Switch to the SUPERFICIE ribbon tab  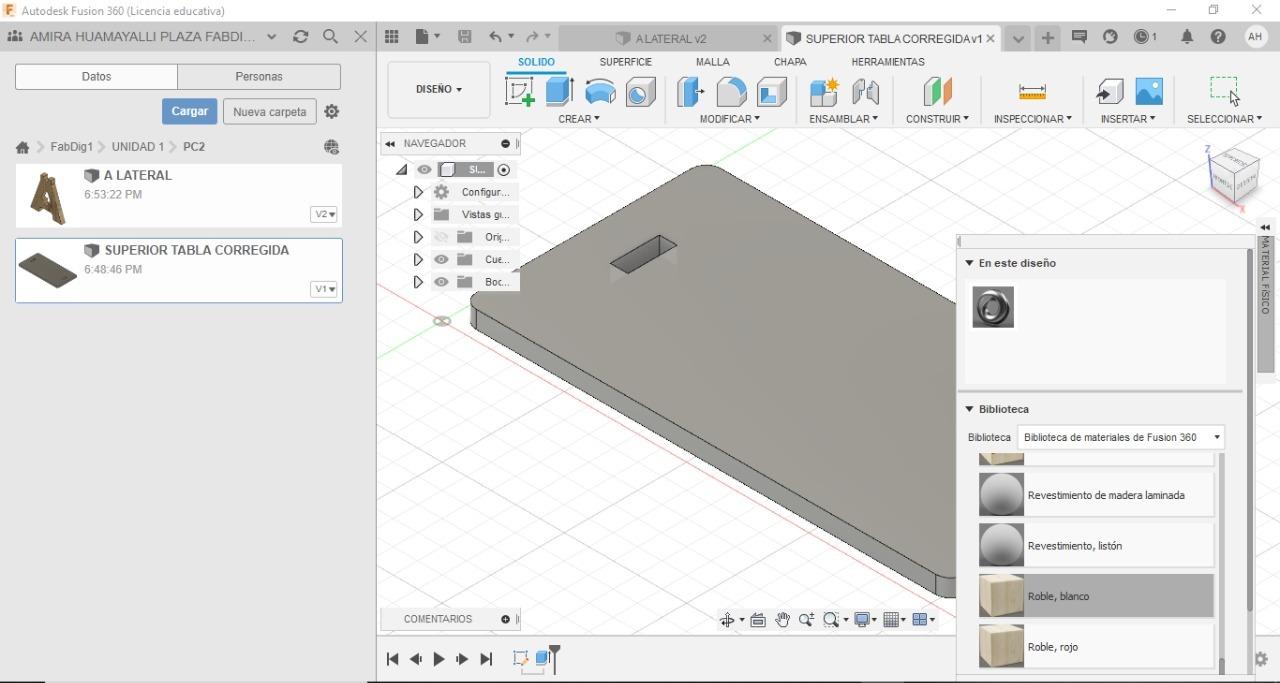(625, 62)
